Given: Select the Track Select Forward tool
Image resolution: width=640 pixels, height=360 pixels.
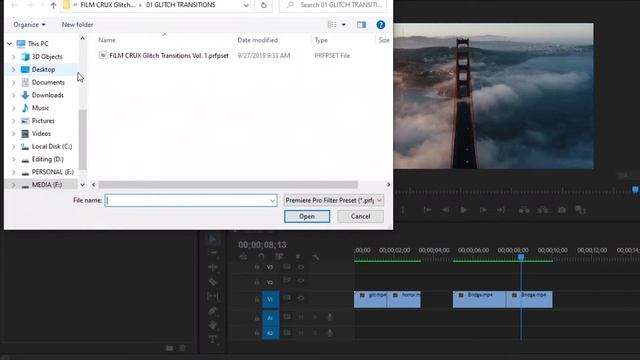Looking at the screenshot, I should click(x=213, y=253).
